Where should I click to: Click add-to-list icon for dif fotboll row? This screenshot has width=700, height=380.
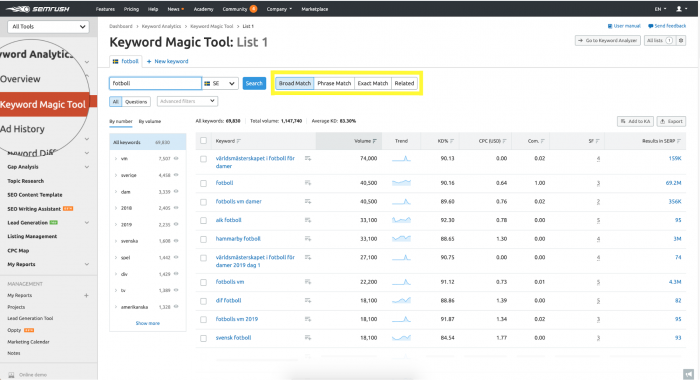click(x=308, y=301)
